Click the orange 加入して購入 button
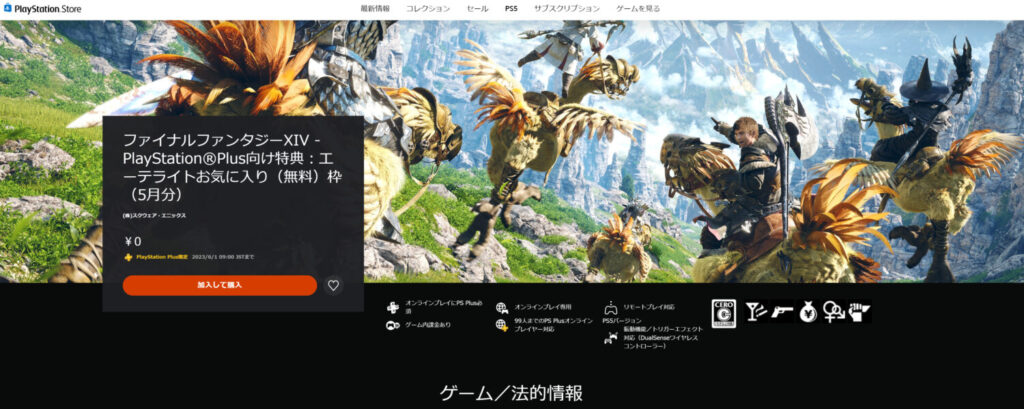Image resolution: width=1024 pixels, height=409 pixels. (x=219, y=286)
